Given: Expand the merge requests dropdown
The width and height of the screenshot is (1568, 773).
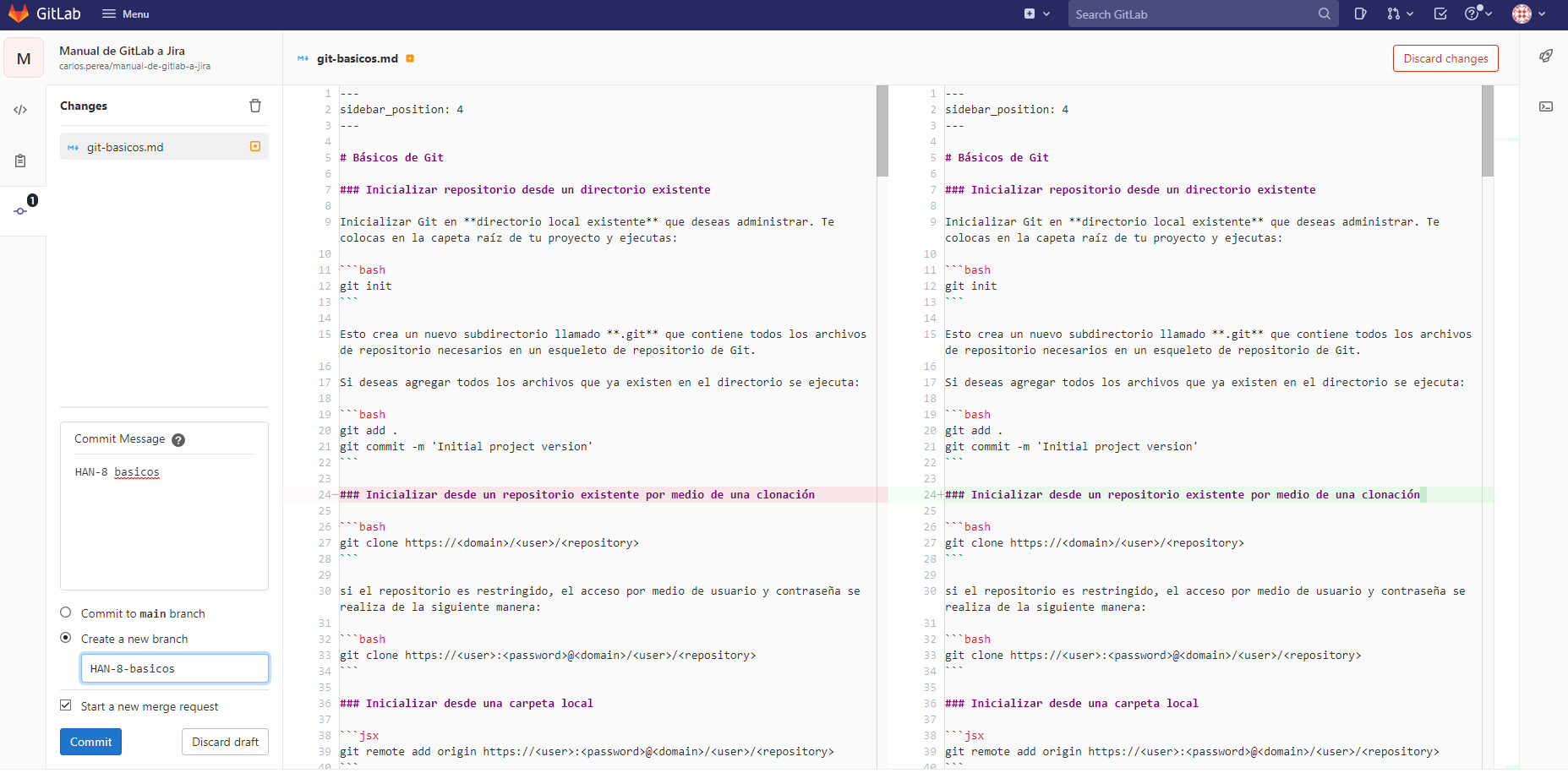Looking at the screenshot, I should click(x=1400, y=14).
